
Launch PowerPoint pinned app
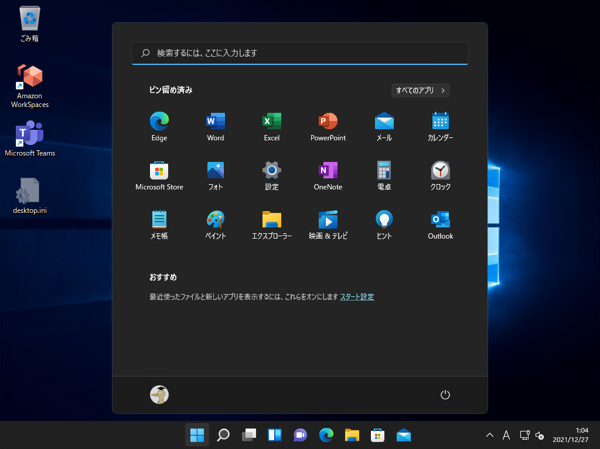click(x=328, y=127)
